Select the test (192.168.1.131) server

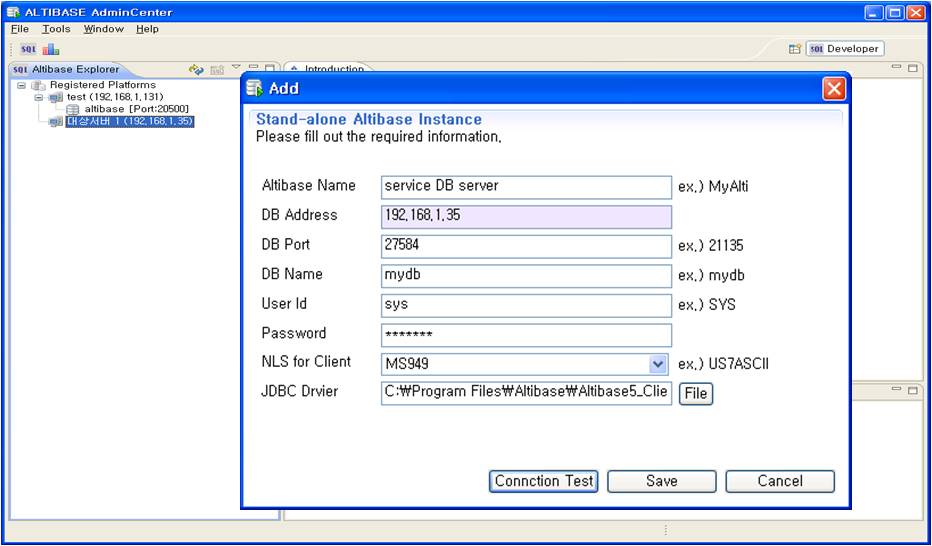[115, 97]
